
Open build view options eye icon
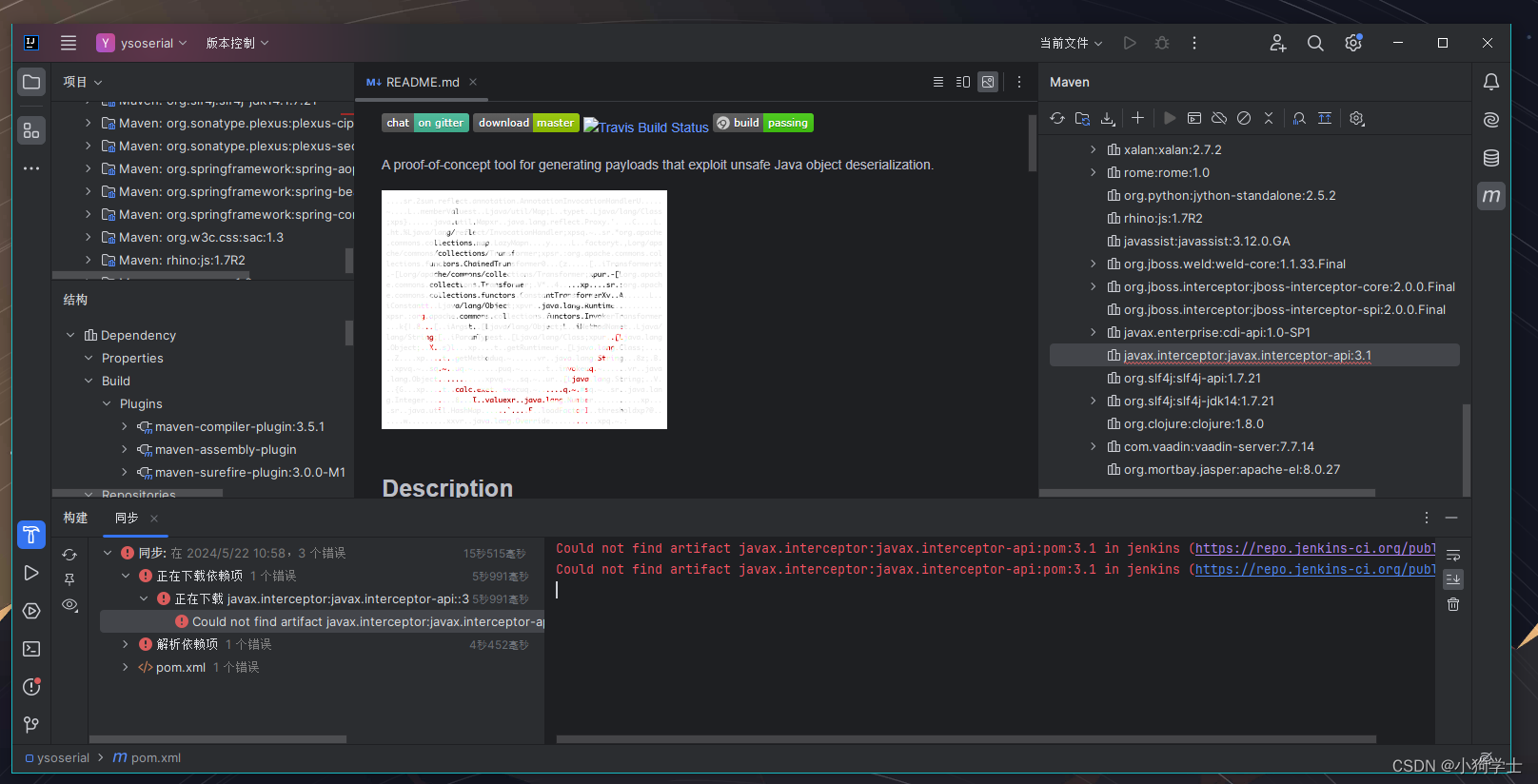(x=69, y=605)
